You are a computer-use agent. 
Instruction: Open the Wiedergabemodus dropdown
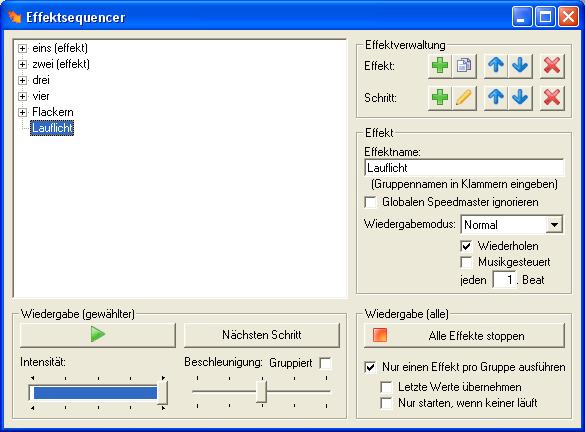554,225
